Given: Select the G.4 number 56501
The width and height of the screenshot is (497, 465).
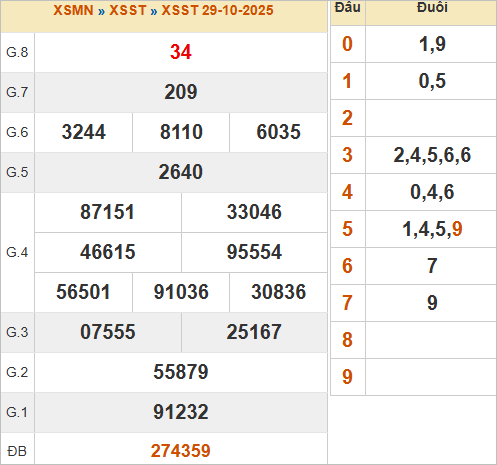Looking at the screenshot, I should tap(83, 292).
